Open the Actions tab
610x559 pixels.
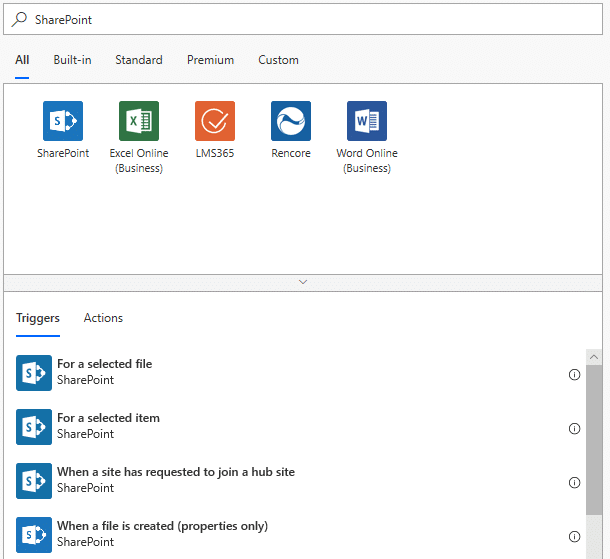(103, 318)
